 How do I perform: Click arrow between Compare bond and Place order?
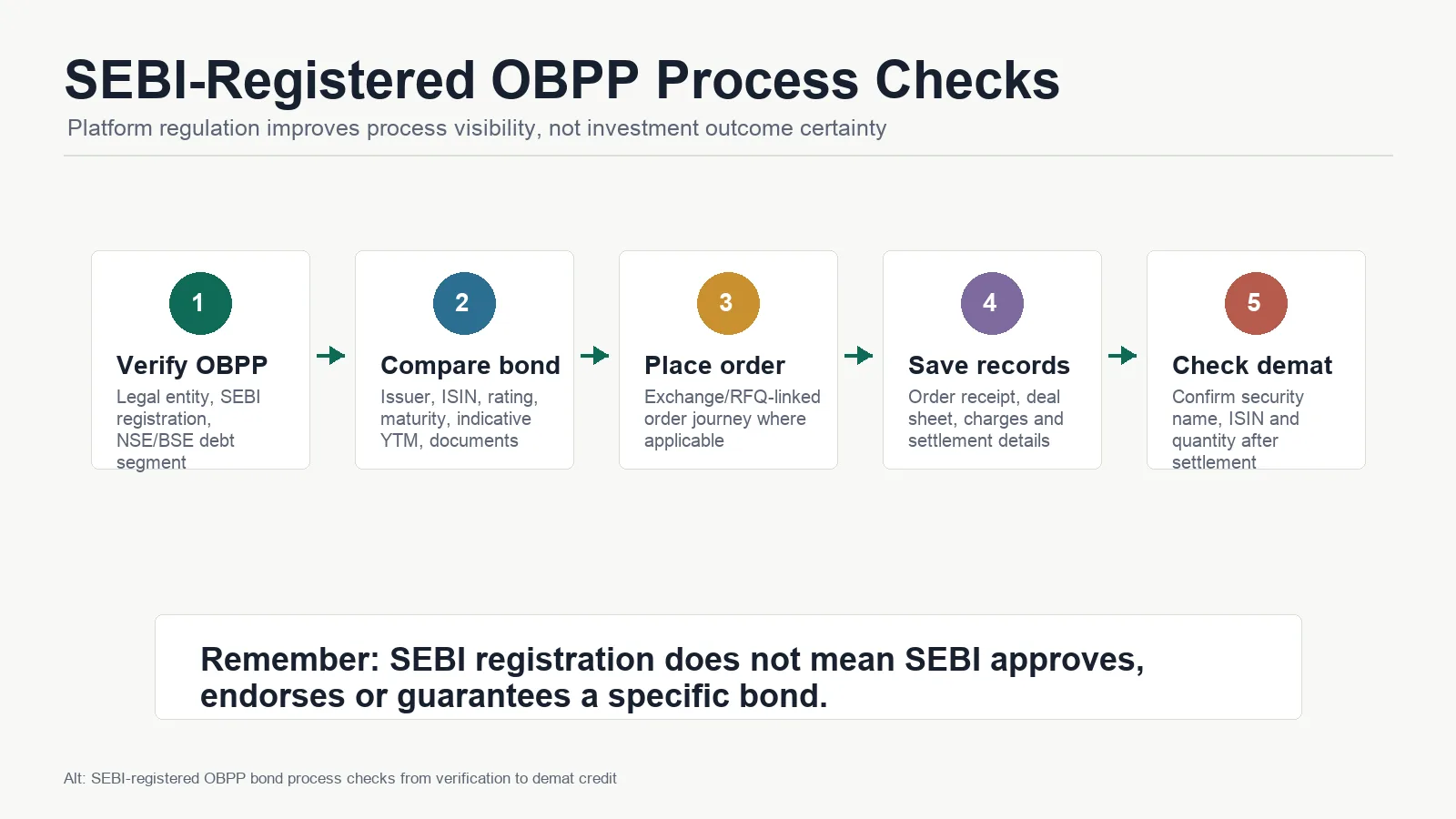[595, 355]
